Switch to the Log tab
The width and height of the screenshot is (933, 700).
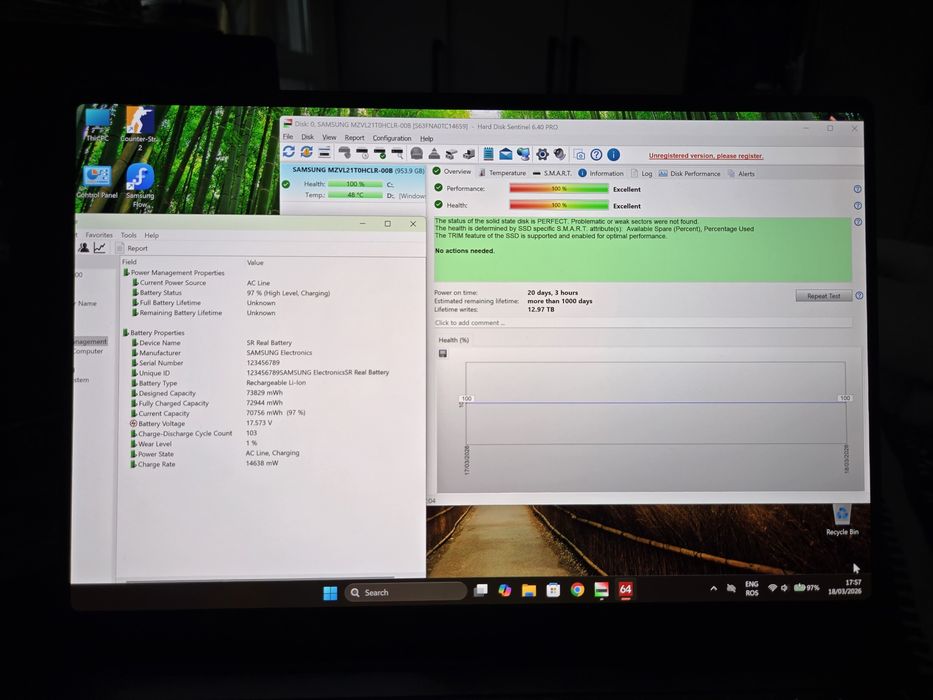click(641, 174)
